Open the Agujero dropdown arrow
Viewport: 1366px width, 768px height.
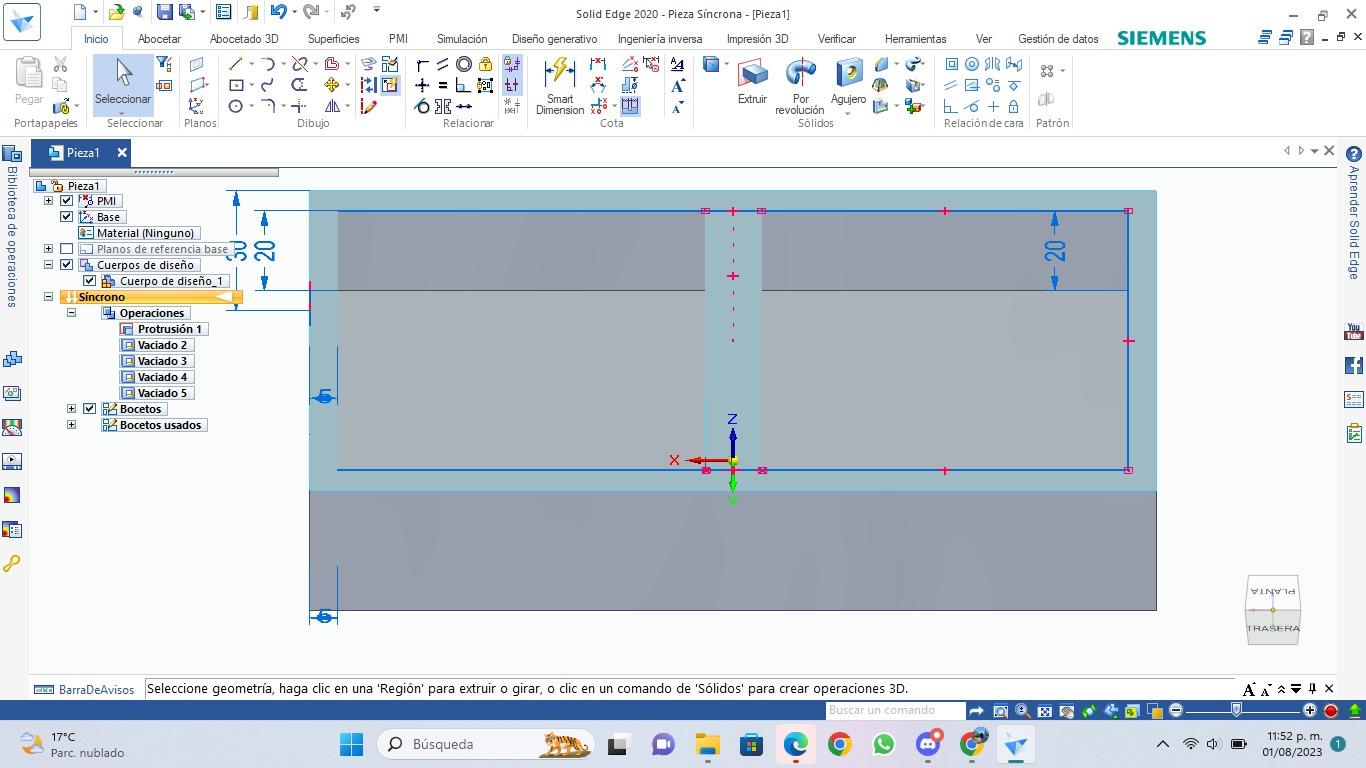click(x=848, y=112)
